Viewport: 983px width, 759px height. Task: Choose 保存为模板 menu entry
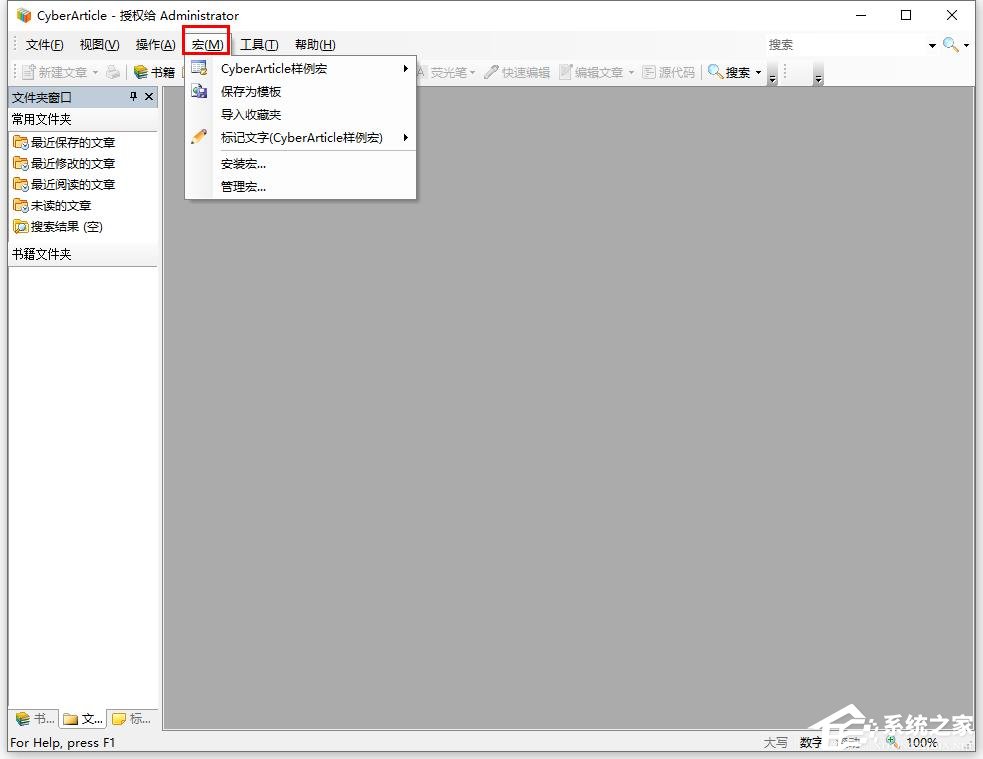(300, 92)
